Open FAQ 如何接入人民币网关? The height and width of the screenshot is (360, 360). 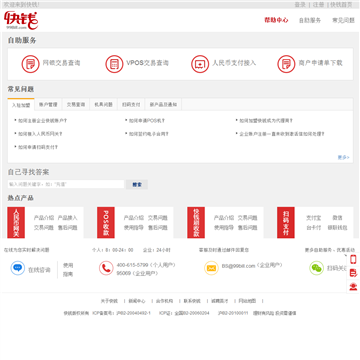pos(40,134)
